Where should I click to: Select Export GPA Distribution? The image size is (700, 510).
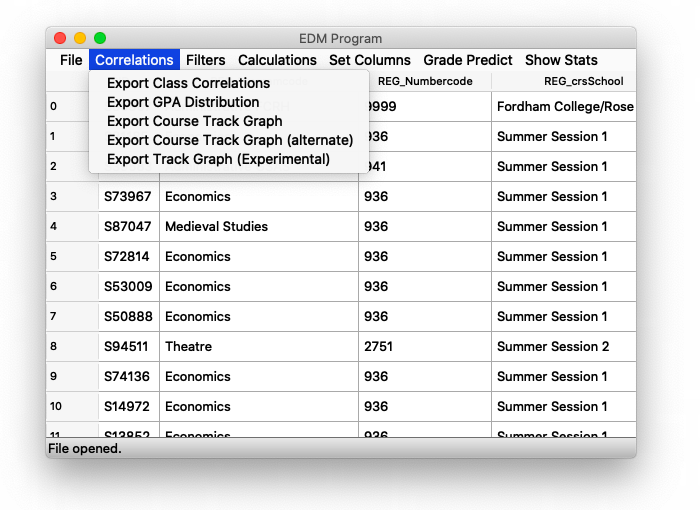[x=183, y=102]
